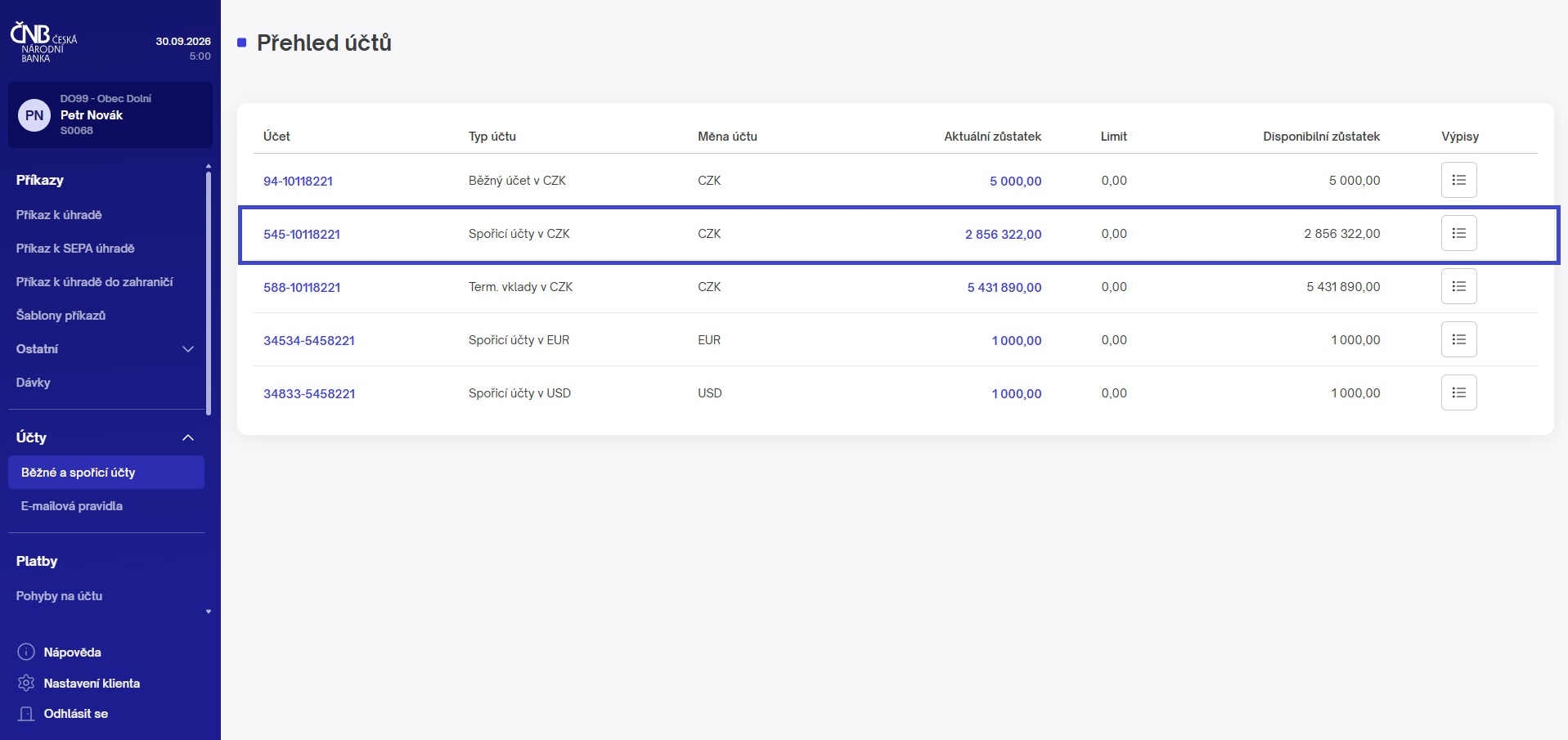Image resolution: width=1568 pixels, height=740 pixels.
Task: Click the Nastavení klienta gear icon
Action: click(x=26, y=683)
